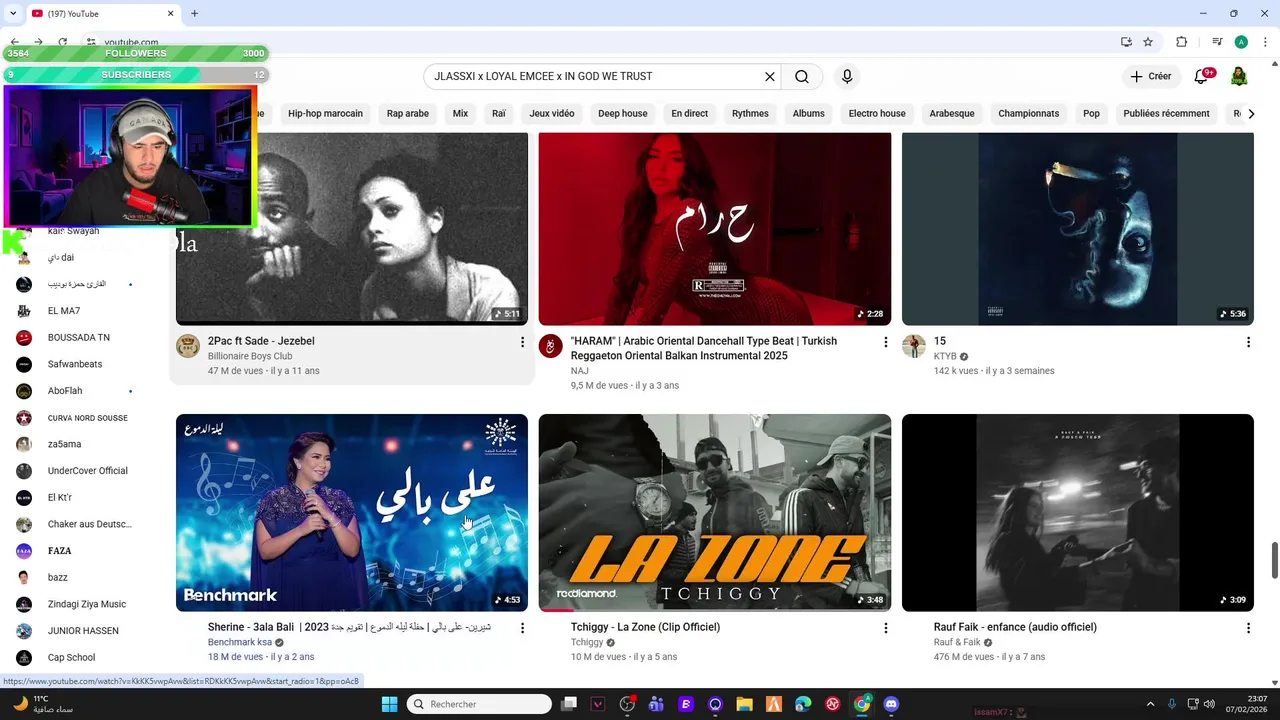Open the Rauf & Faik channel link
Screen dimensions: 1280x720
tap(957, 642)
